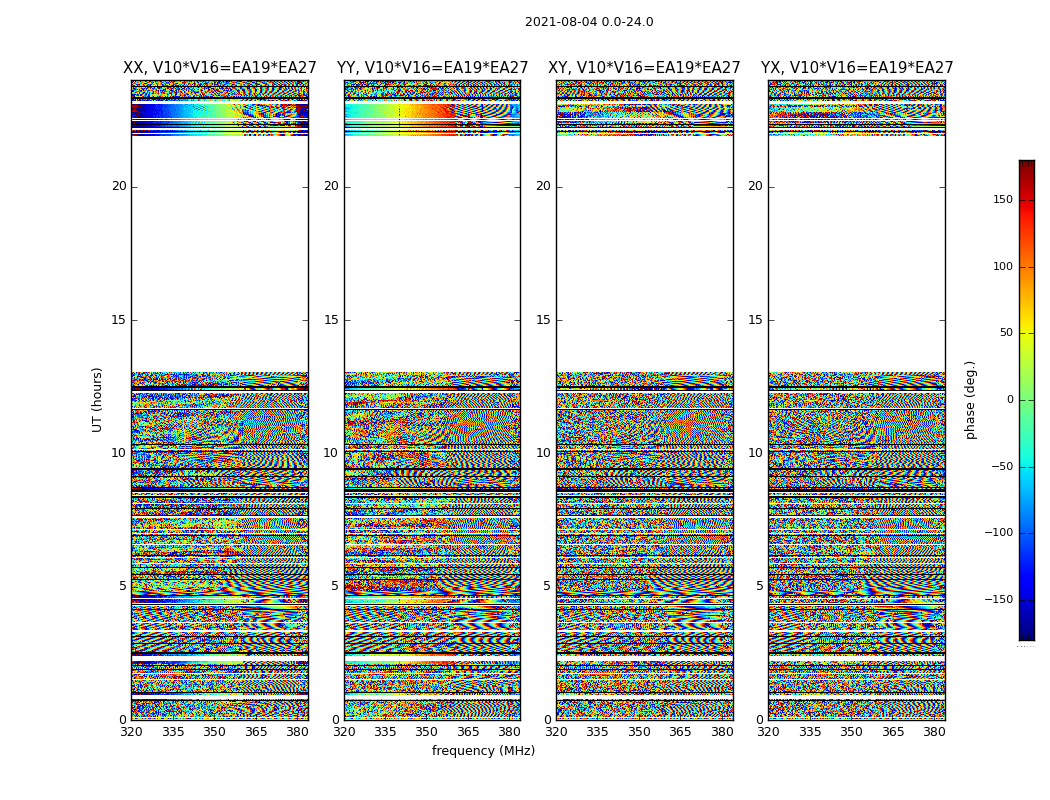Select the YY, V10*V16=EA19*EA27 panel title

(x=432, y=68)
